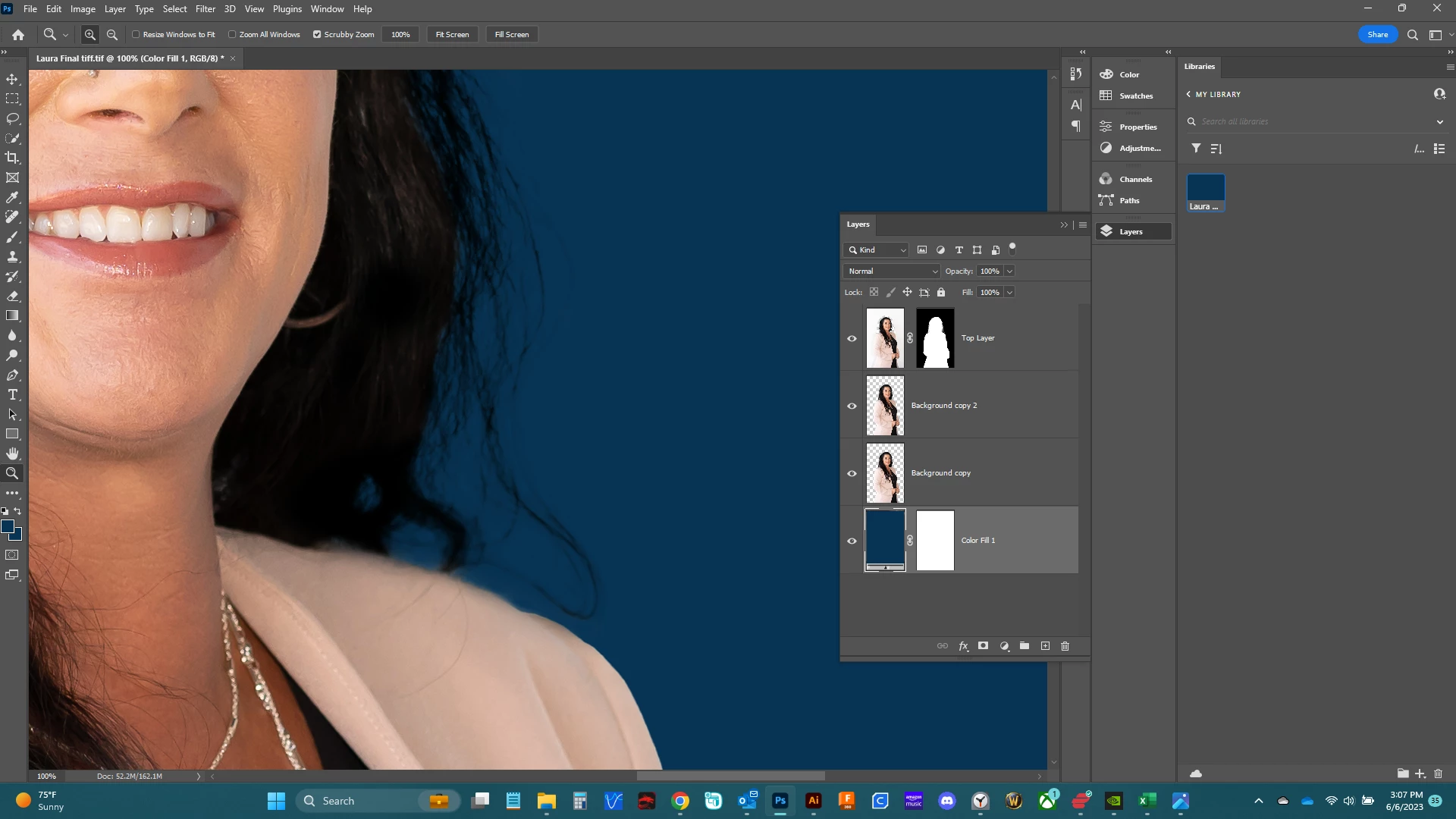Expand the layer Opacity dropdown arrow
Viewport: 1456px width, 819px height.
1009,271
